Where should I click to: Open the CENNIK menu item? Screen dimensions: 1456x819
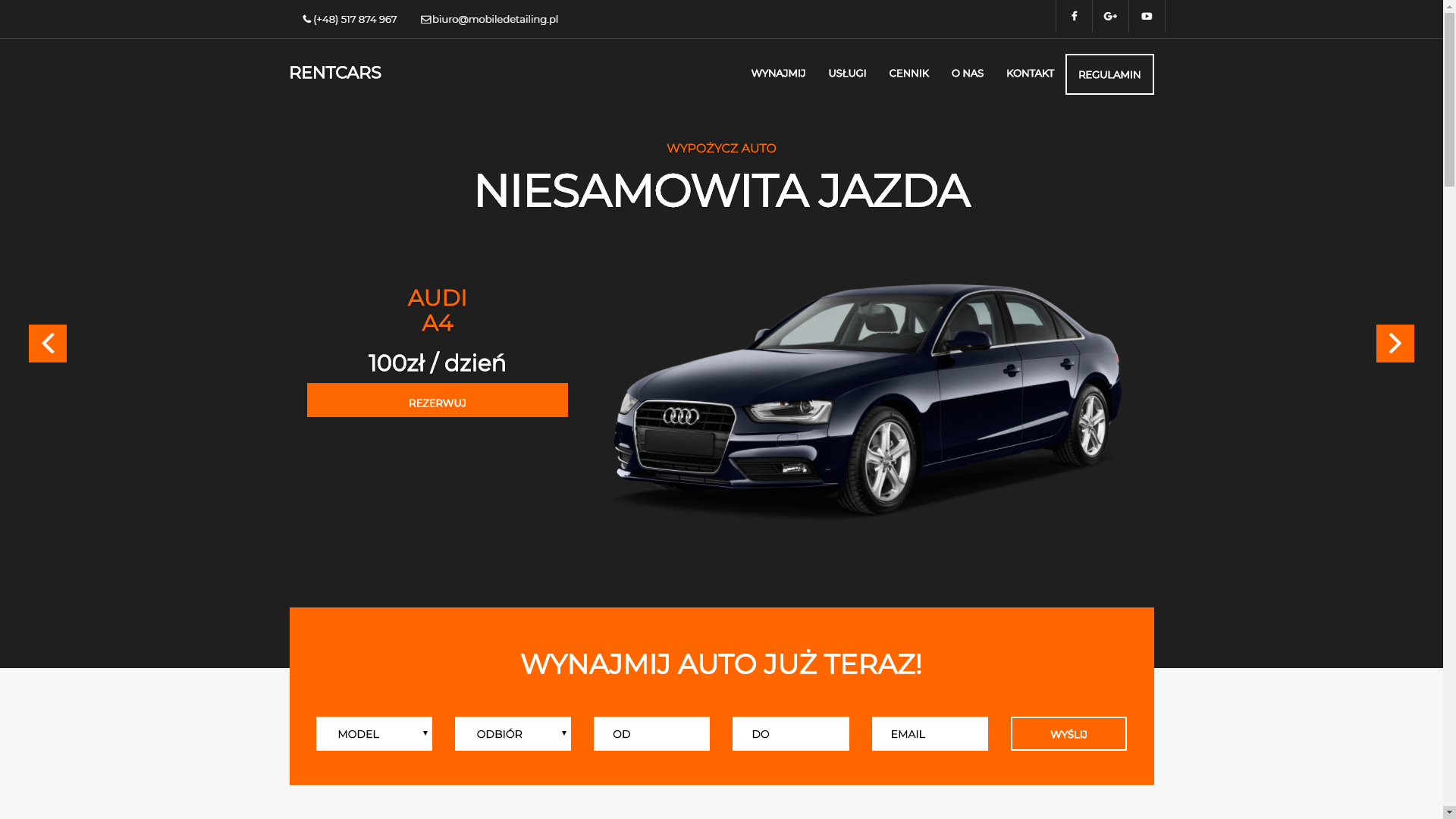908,74
